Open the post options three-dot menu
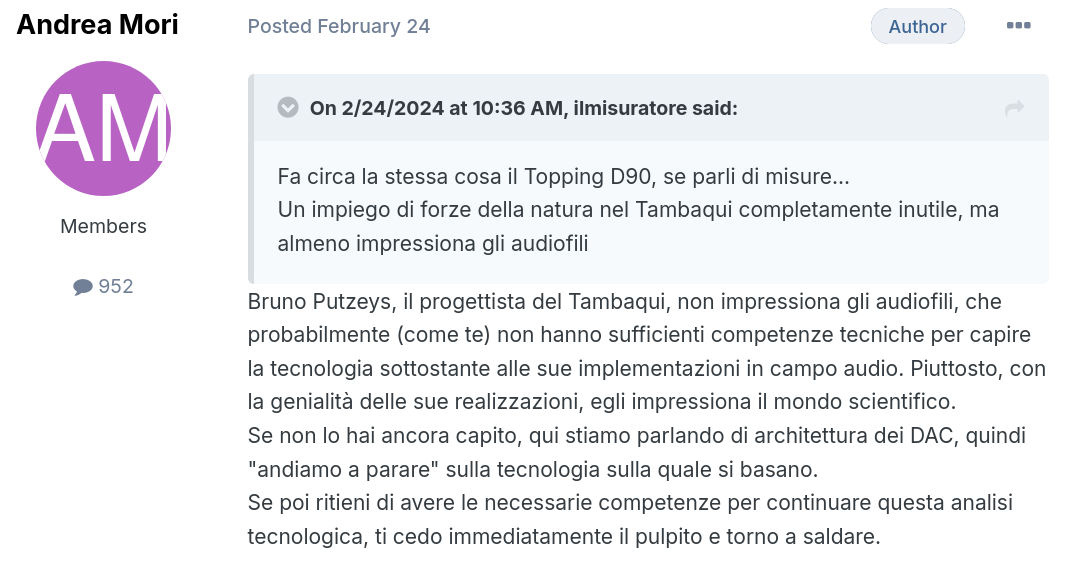 tap(1018, 26)
